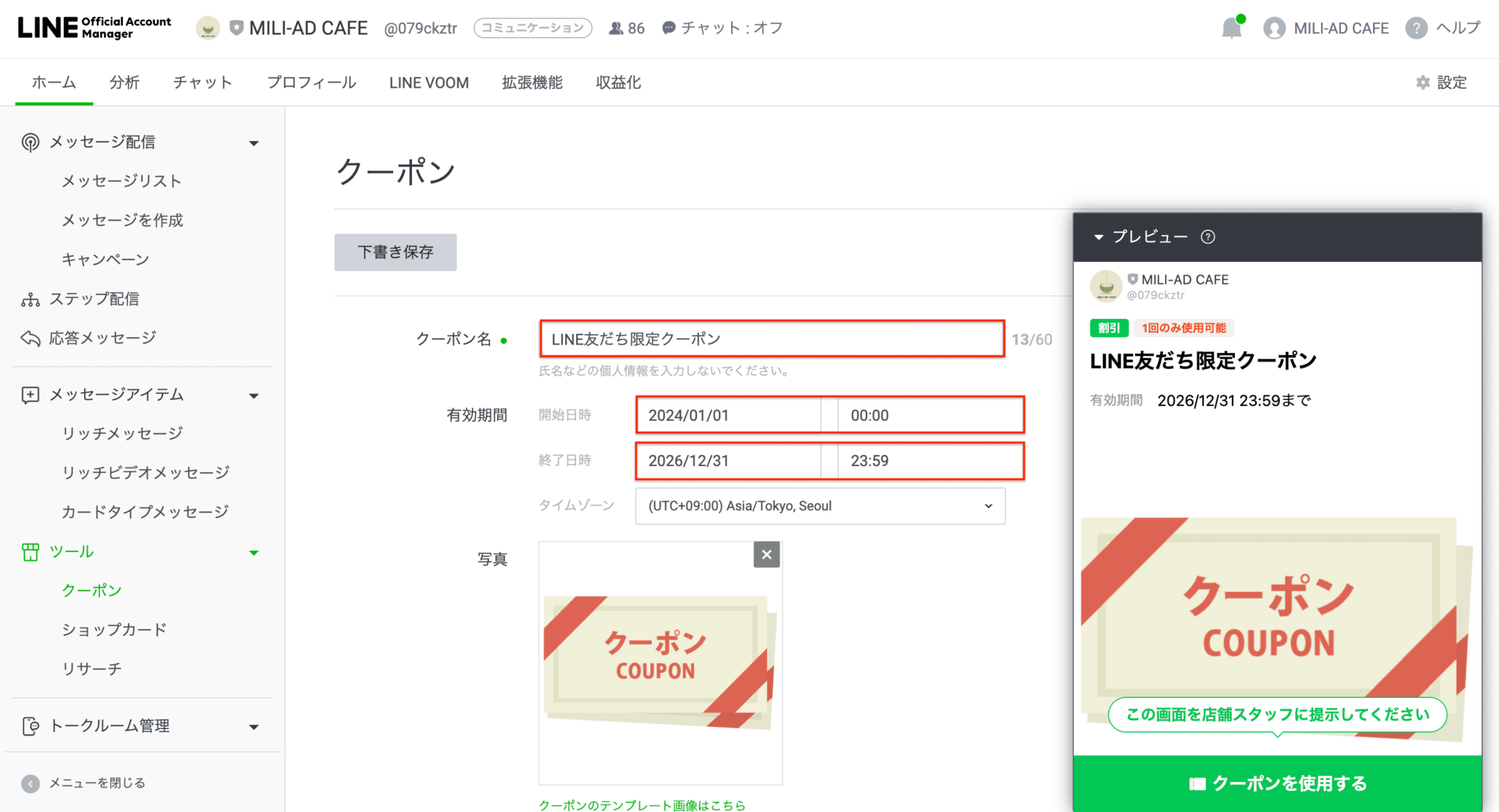Open the help icon beside プレビュー
1499x812 pixels.
click(1208, 236)
